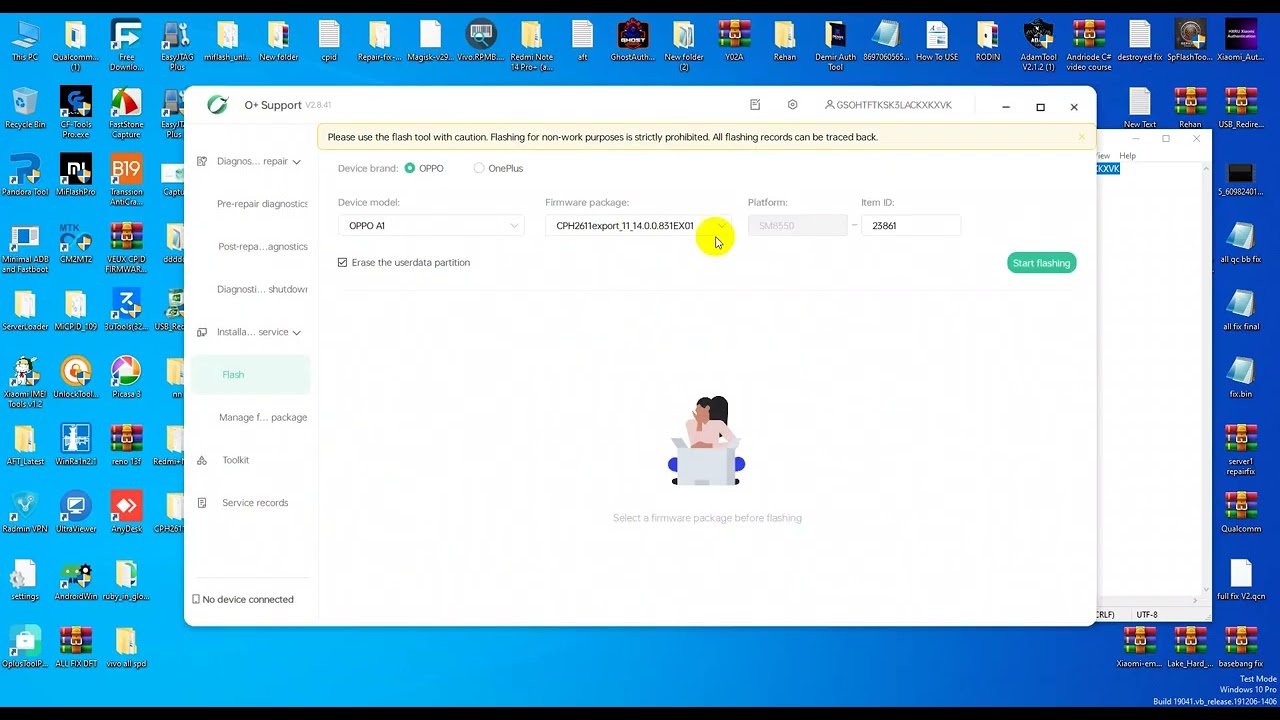Select Vivo.RPMB desktop icon
The image size is (1280, 720).
pos(481,40)
